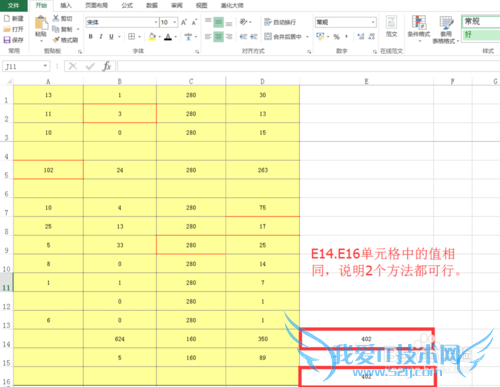Viewport: 500px width, 387px height.
Task: Apply the 好 Good cell style
Action: (x=481, y=35)
